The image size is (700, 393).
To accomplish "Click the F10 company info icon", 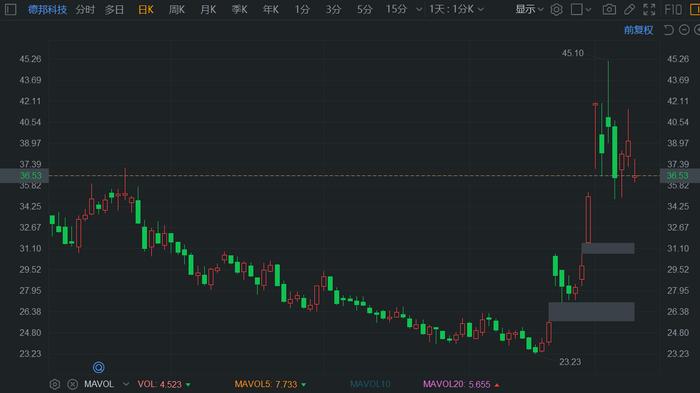I will pos(673,9).
